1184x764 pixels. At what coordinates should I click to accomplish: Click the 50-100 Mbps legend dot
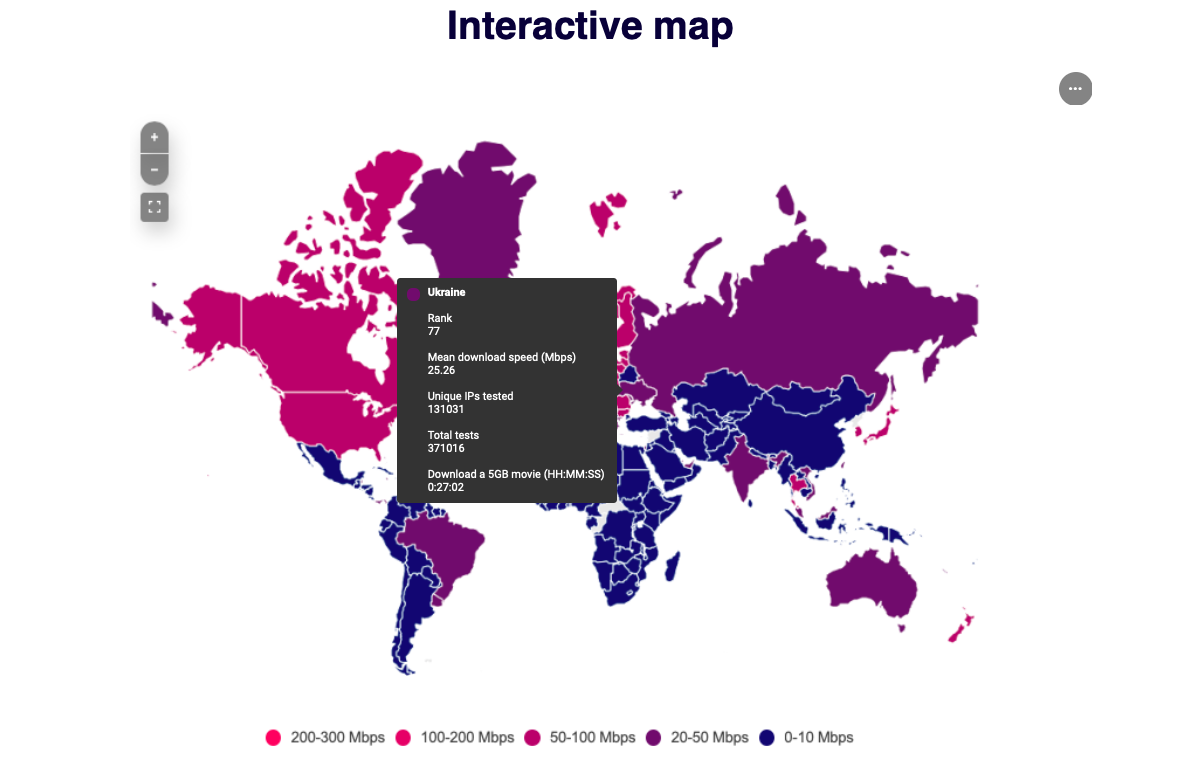(x=533, y=738)
